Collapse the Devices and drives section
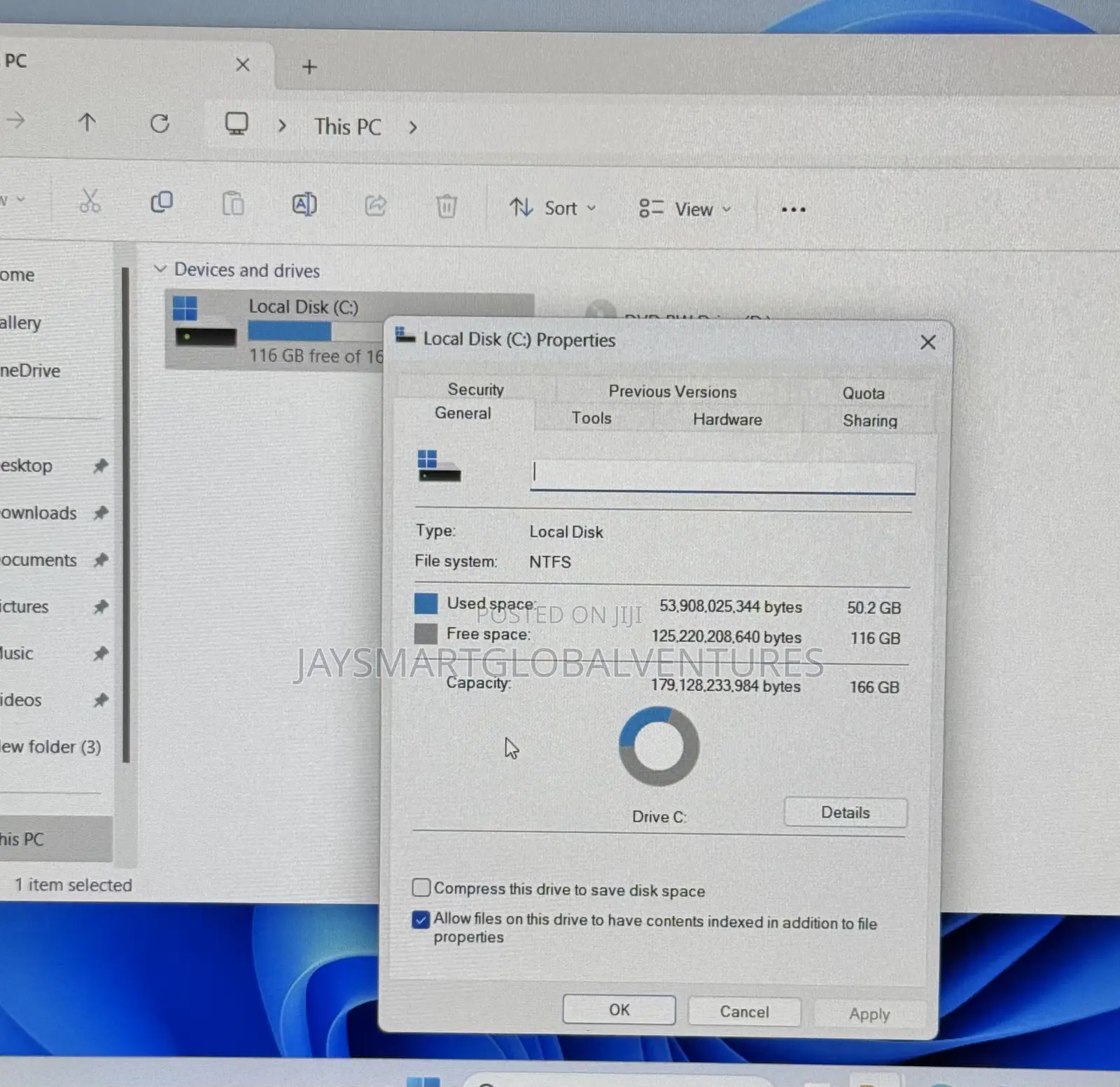Viewport: 1120px width, 1087px height. click(160, 269)
